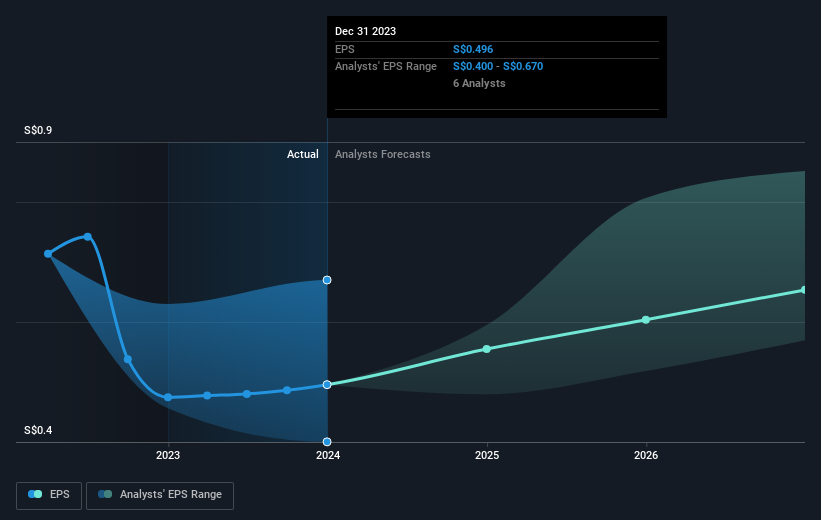Select the peak EPS data point in 2022
Image resolution: width=821 pixels, height=520 pixels.
click(x=88, y=237)
